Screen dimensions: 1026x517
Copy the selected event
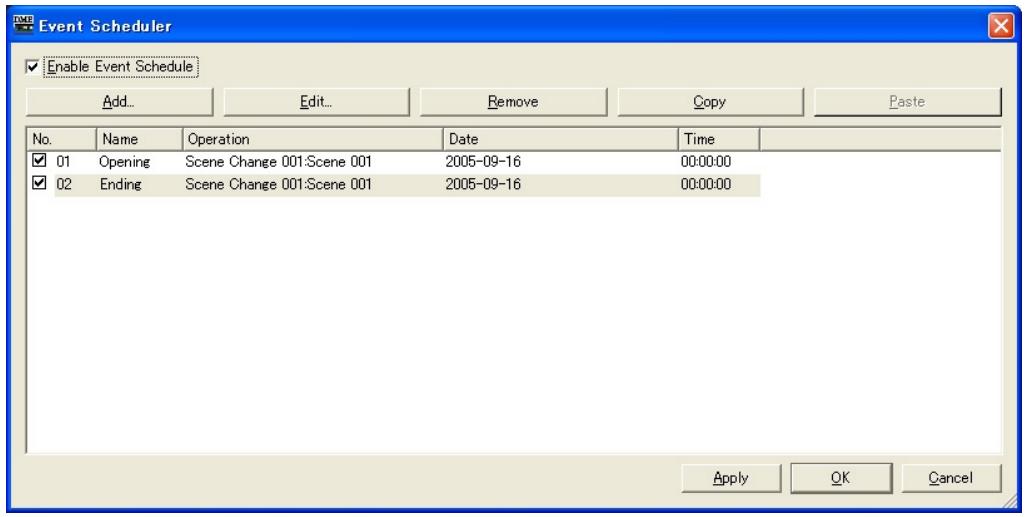[x=710, y=102]
